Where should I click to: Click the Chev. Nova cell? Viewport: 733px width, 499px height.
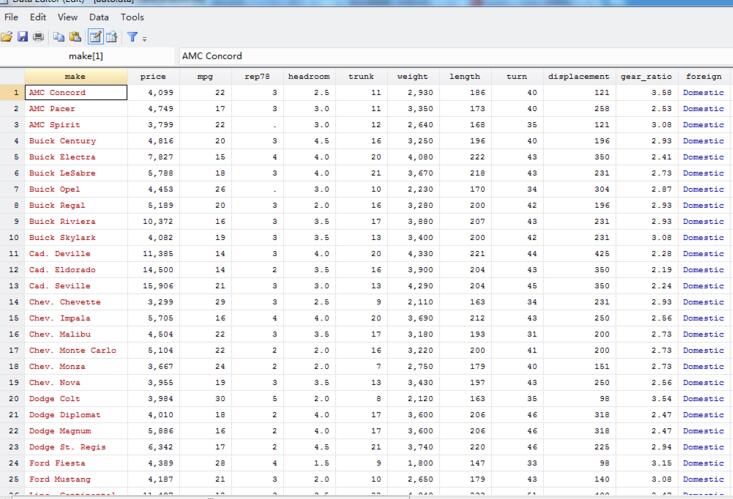[76, 383]
